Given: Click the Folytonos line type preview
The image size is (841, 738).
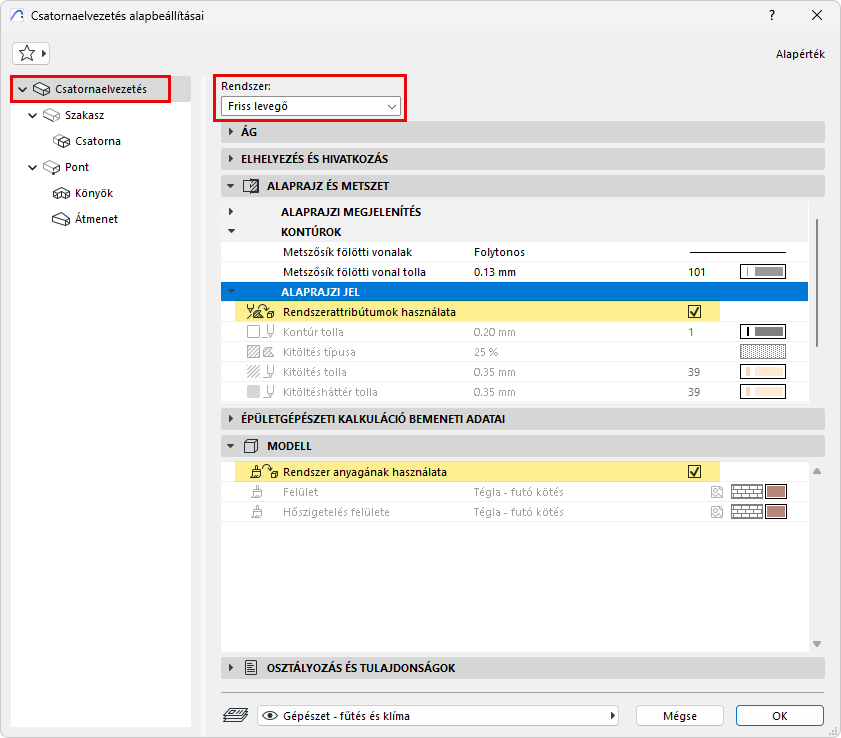Looking at the screenshot, I should pyautogui.click(x=737, y=252).
